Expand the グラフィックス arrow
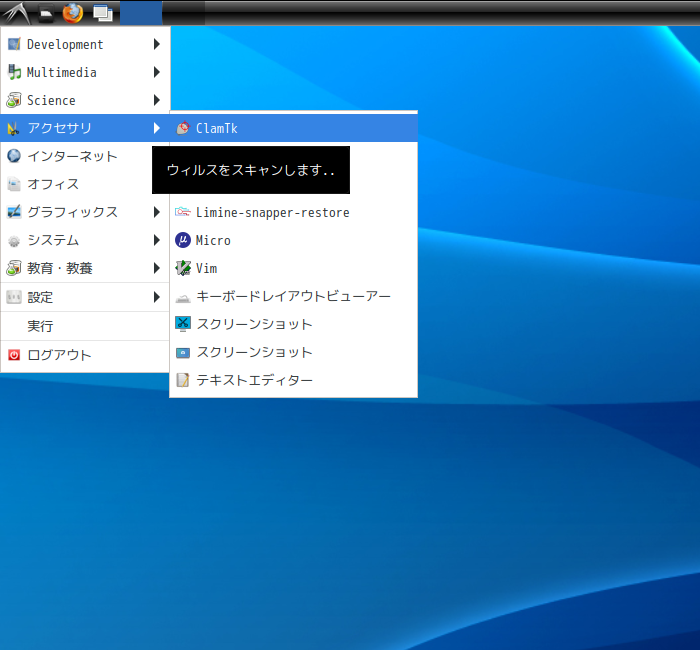The height and width of the screenshot is (650, 700). click(x=156, y=212)
